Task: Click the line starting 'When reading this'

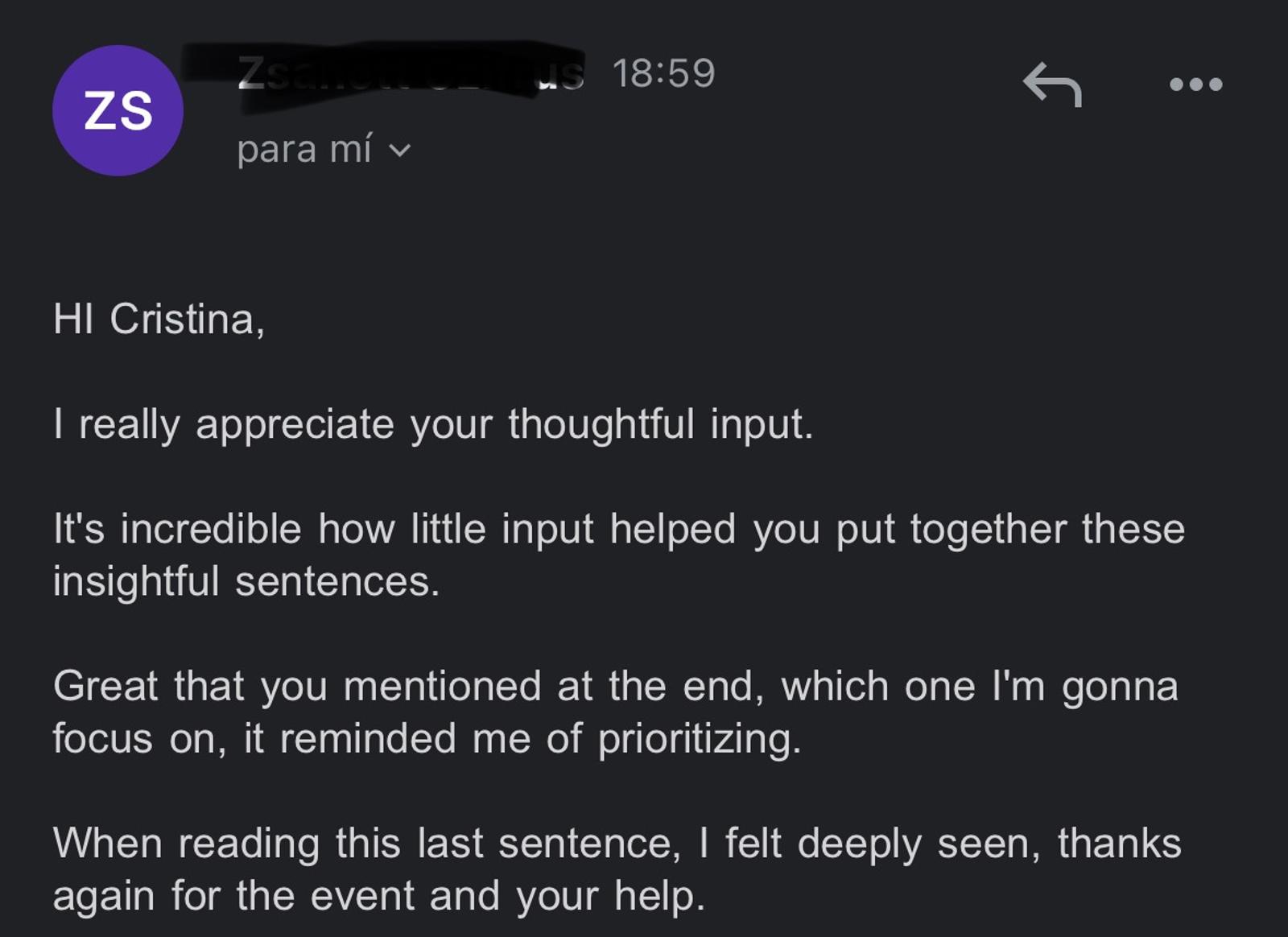Action: click(617, 844)
